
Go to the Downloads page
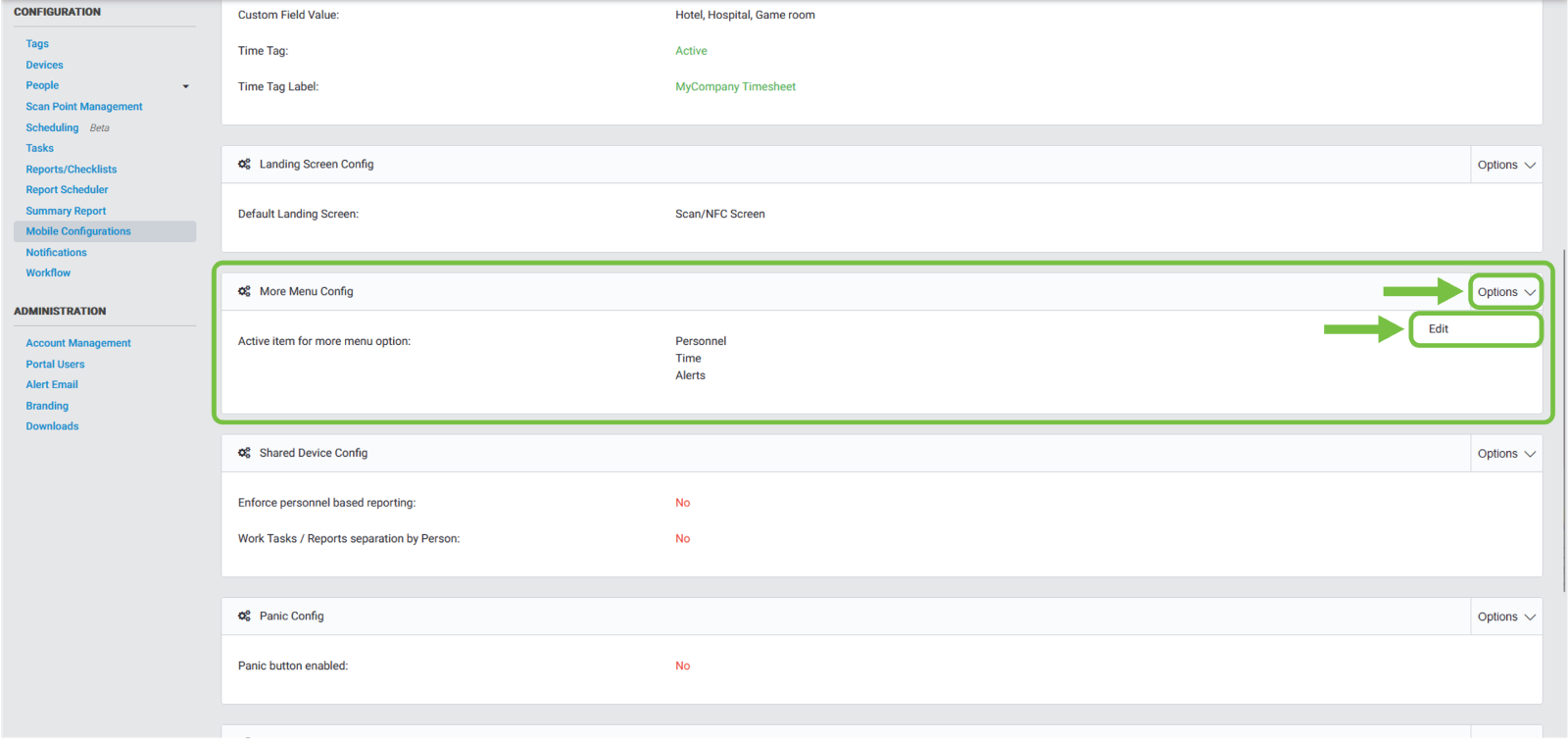[52, 426]
